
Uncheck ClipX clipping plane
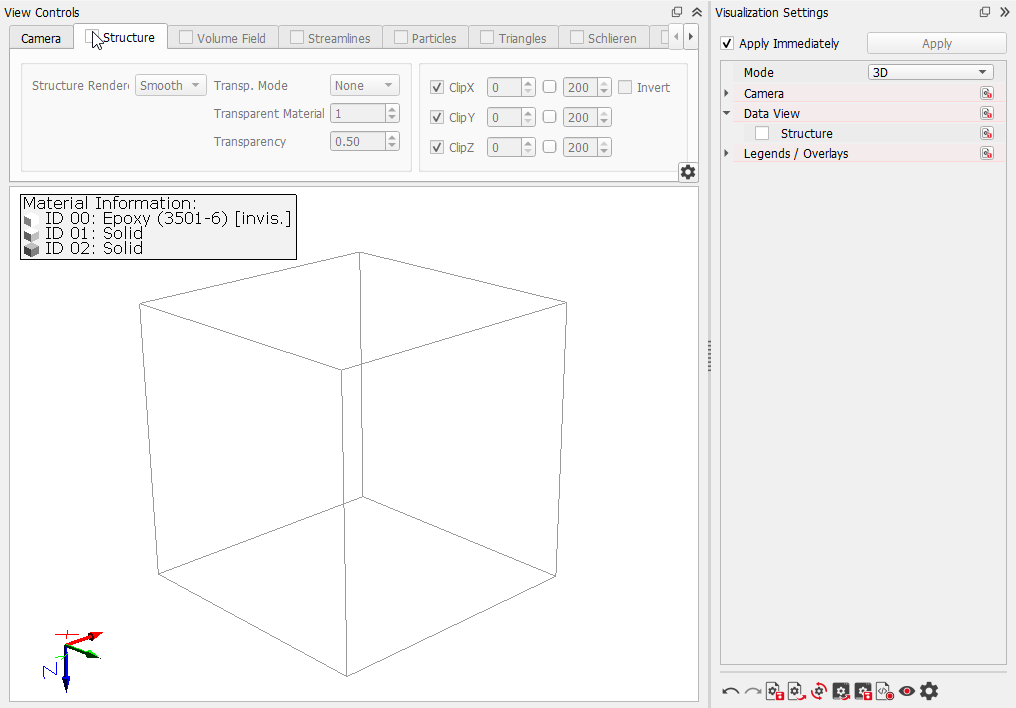point(436,87)
